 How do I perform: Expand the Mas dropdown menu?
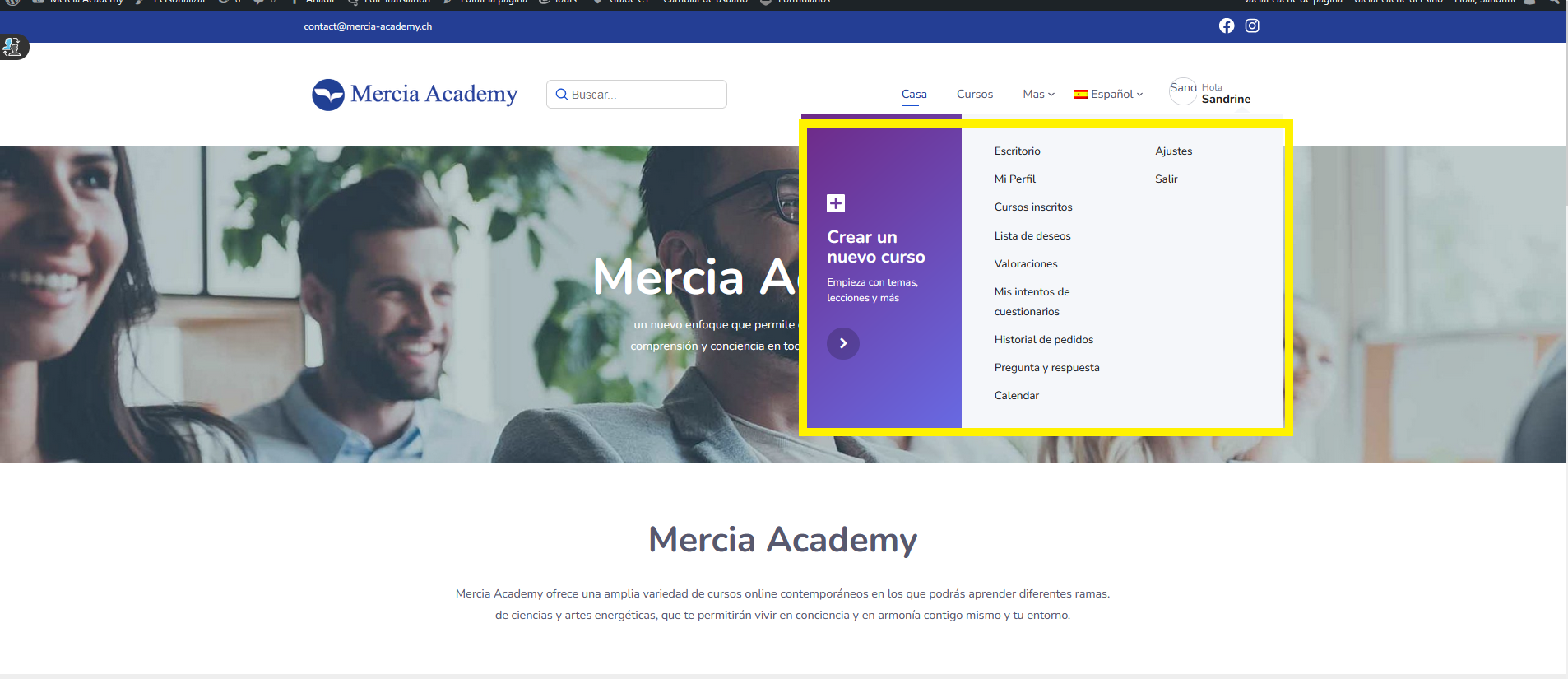point(1038,94)
